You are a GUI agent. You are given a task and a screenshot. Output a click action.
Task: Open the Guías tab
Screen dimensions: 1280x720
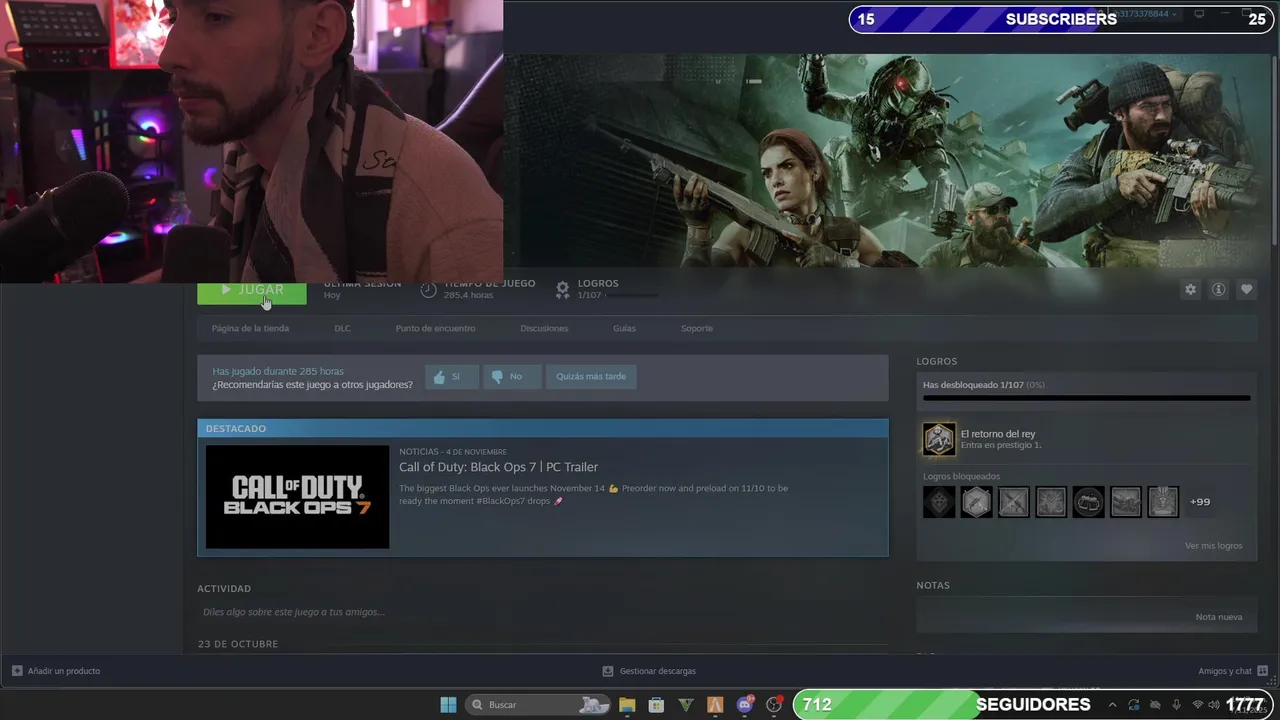[624, 328]
